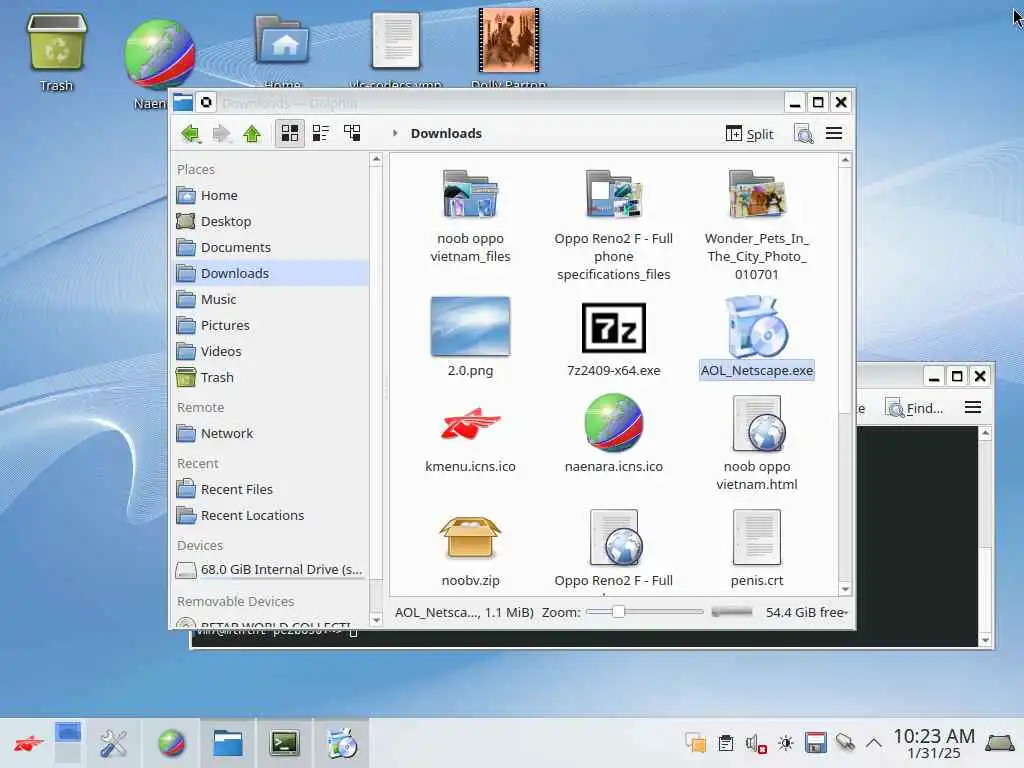The height and width of the screenshot is (768, 1024).
Task: Open Desktop in the Places panel
Action: pyautogui.click(x=271, y=221)
